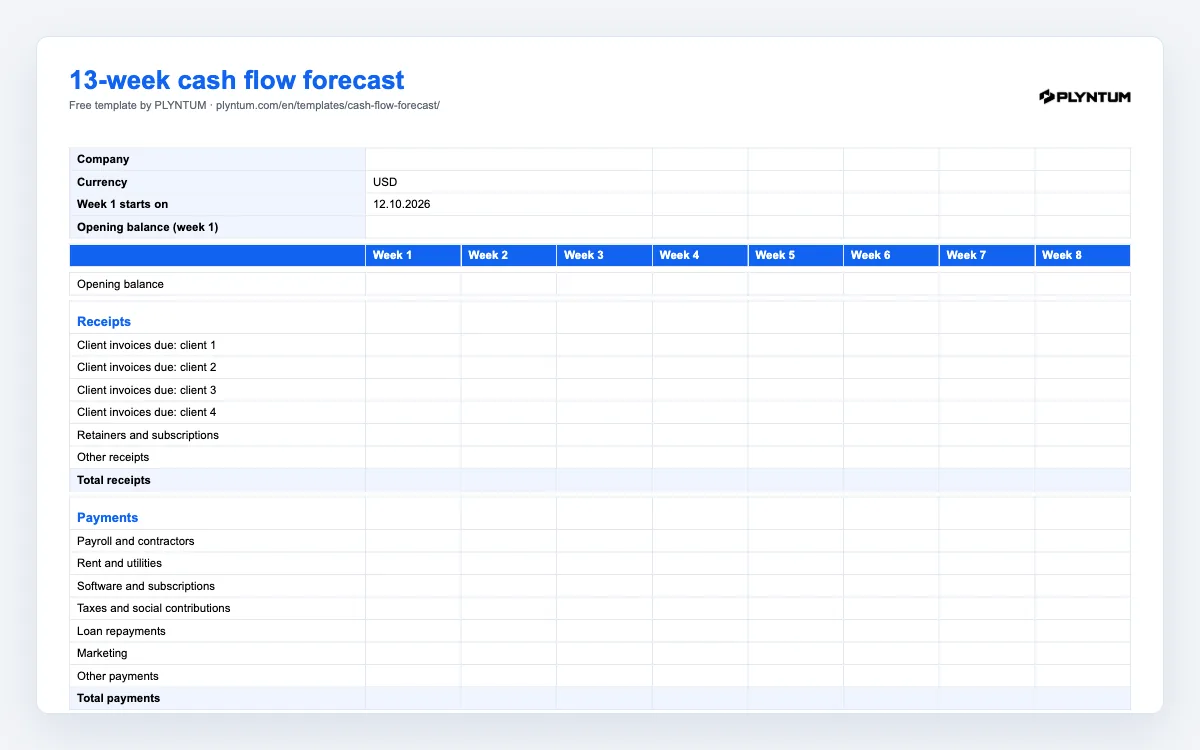The width and height of the screenshot is (1200, 750).
Task: Select the Other payments row label
Action: coord(217,676)
